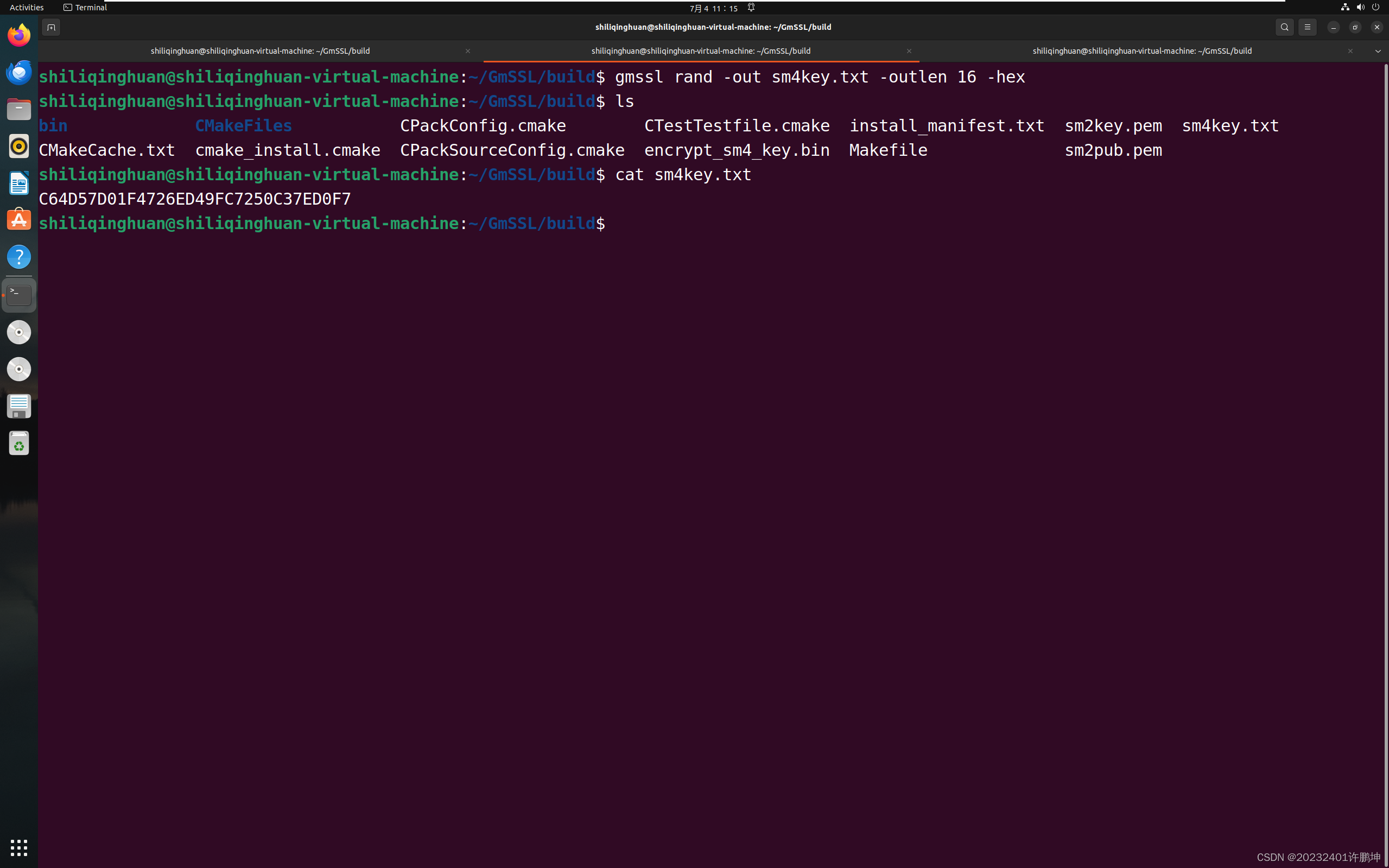
Task: Open the clock showing 11:15
Action: 713,8
